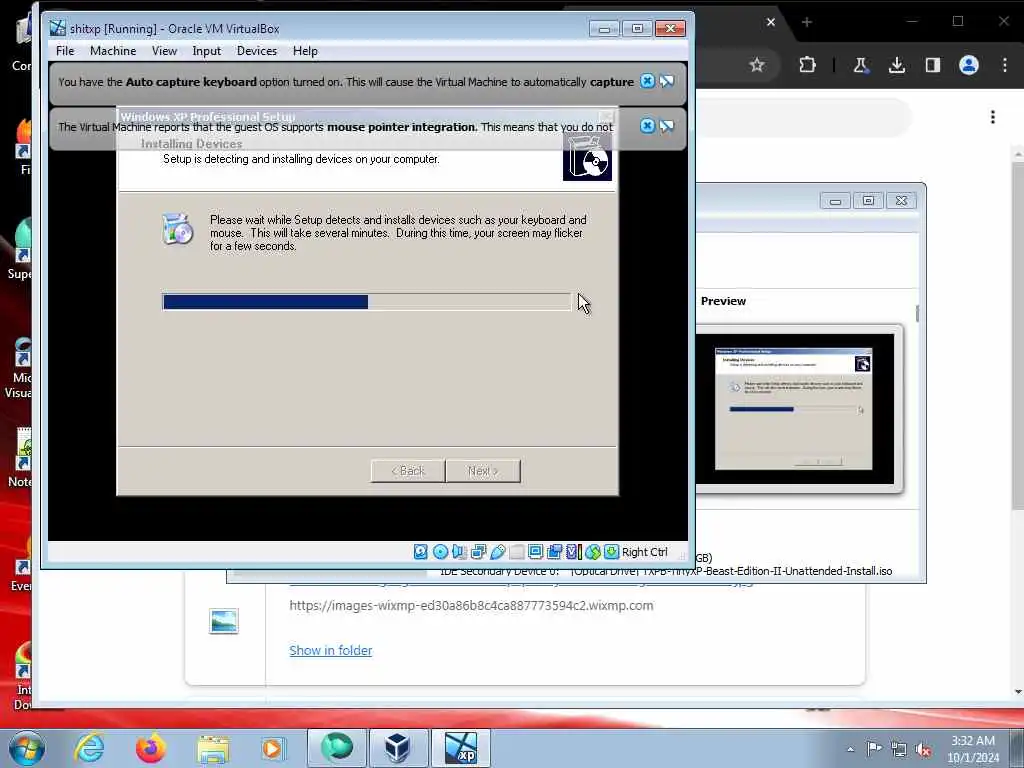
Task: Click the Next button in XP Setup
Action: (483, 471)
